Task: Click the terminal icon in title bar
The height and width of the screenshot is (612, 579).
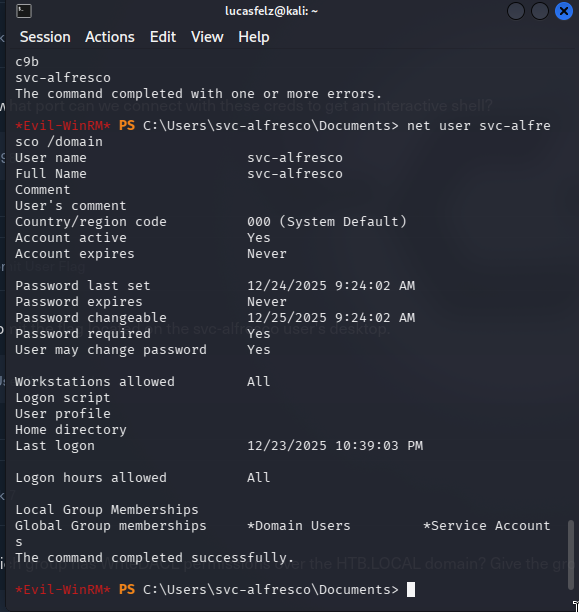Action: (24, 11)
